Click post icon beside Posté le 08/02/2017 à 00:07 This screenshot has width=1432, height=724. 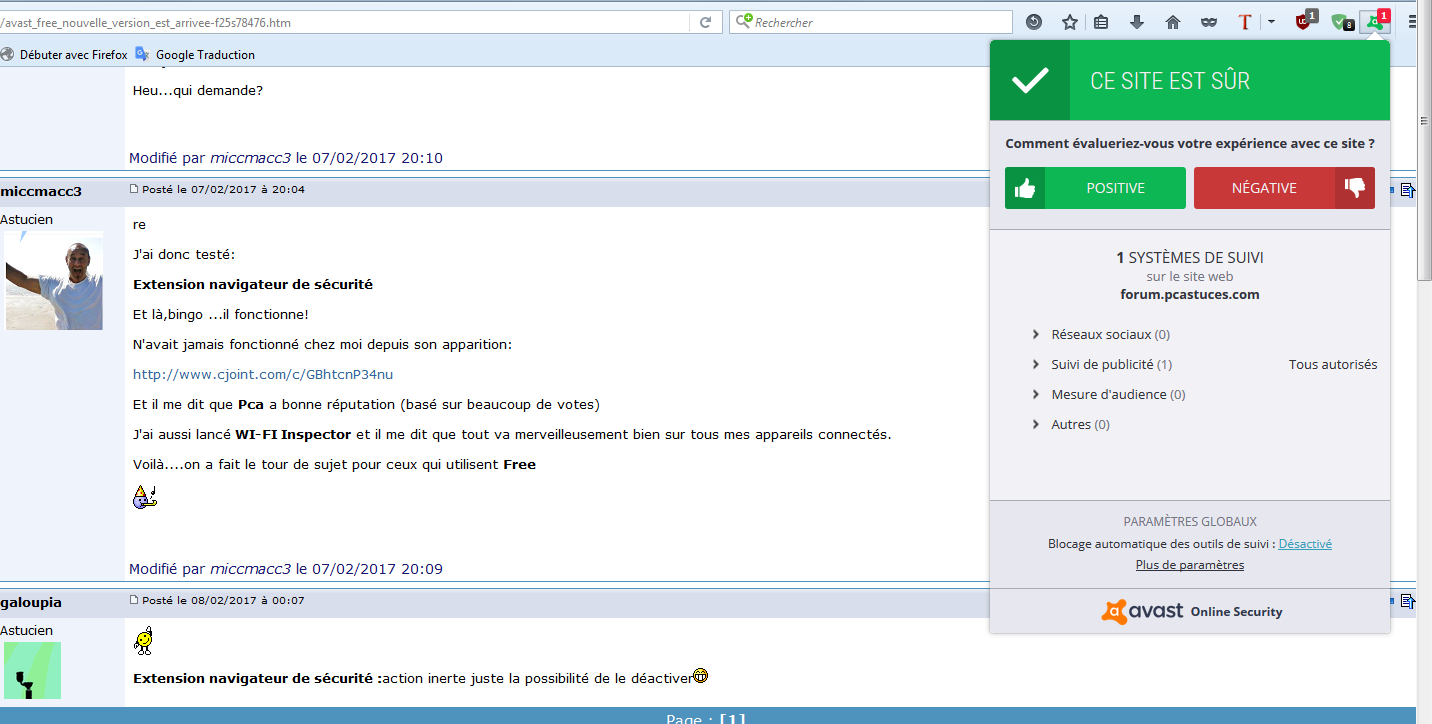tap(134, 600)
